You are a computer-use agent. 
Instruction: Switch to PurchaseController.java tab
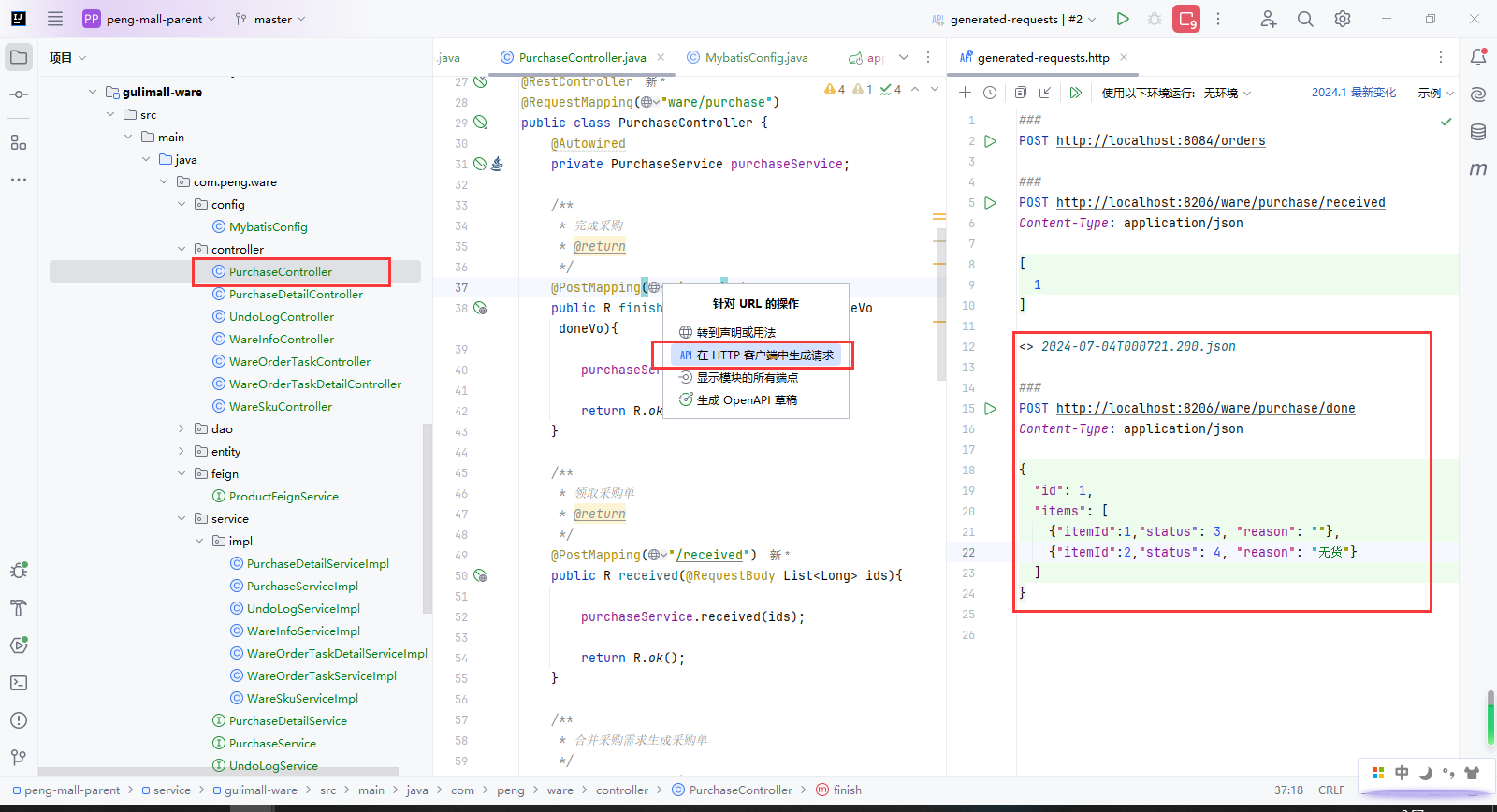pos(582,57)
